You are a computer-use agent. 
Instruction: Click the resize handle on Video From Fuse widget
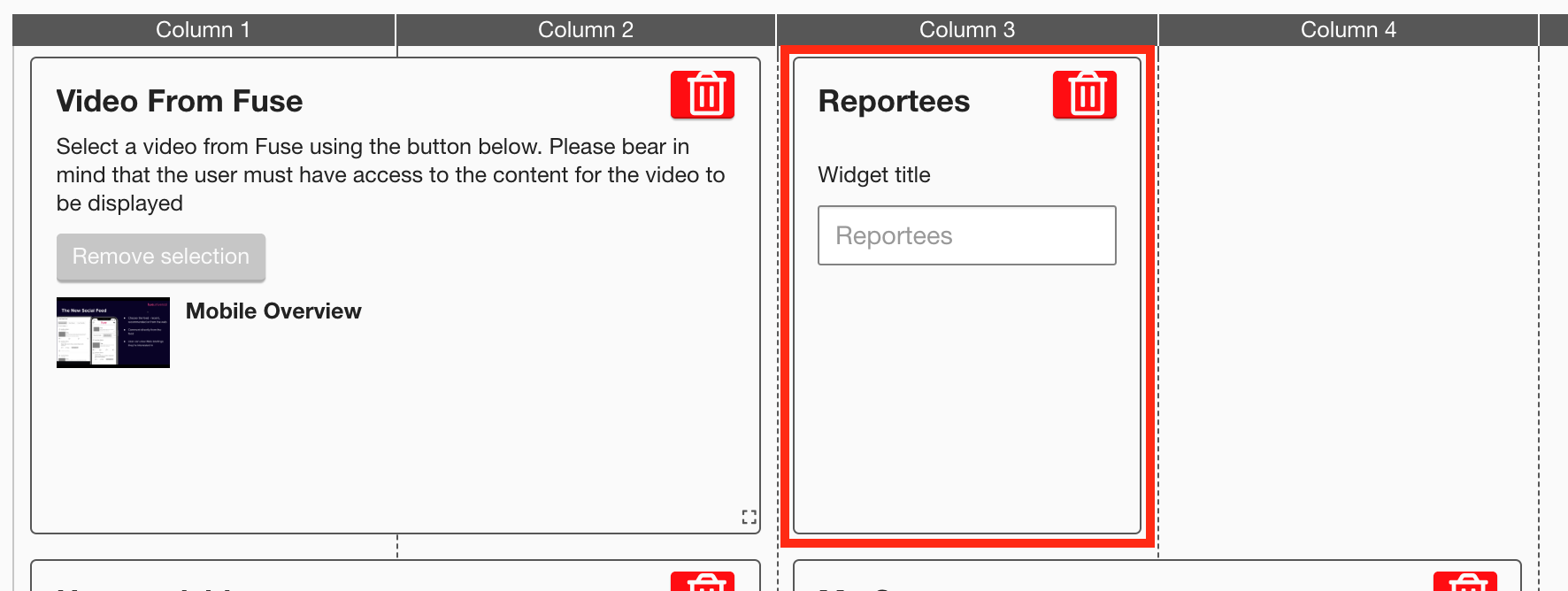(749, 518)
